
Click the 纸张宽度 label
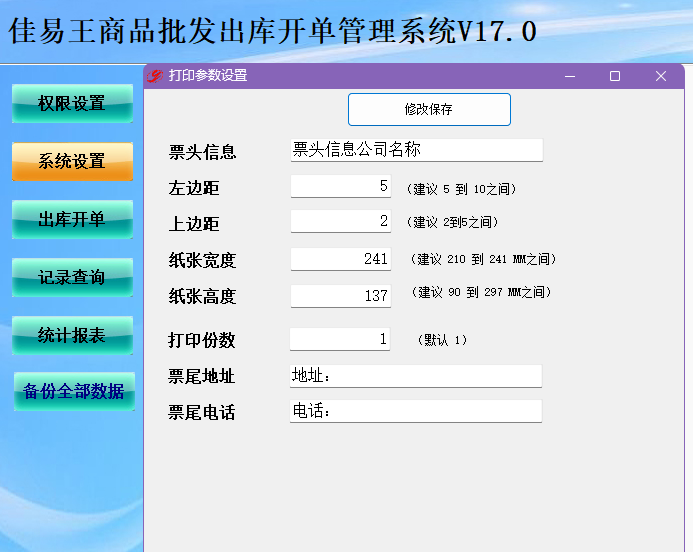(202, 260)
